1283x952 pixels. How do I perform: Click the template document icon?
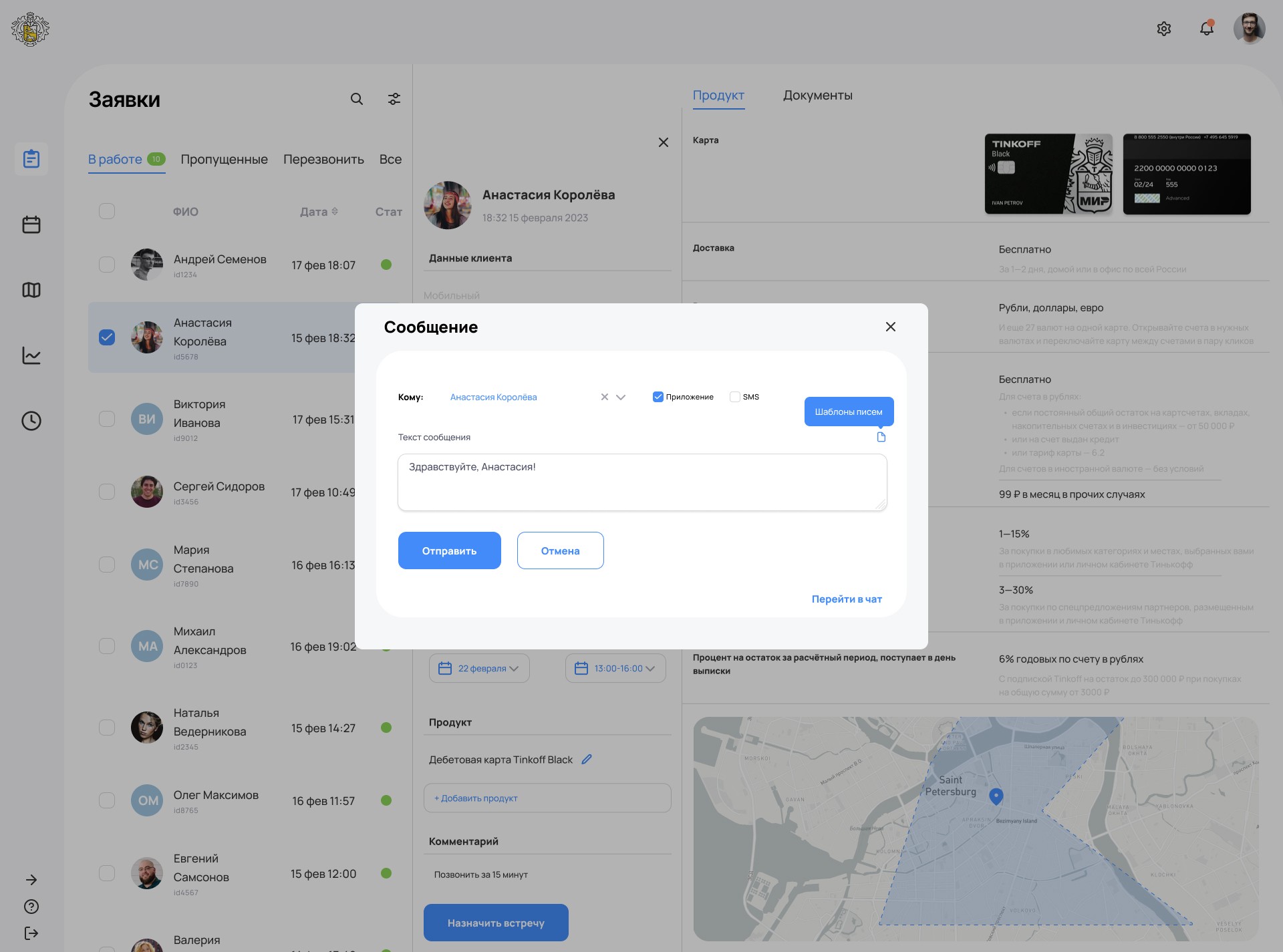tap(881, 437)
